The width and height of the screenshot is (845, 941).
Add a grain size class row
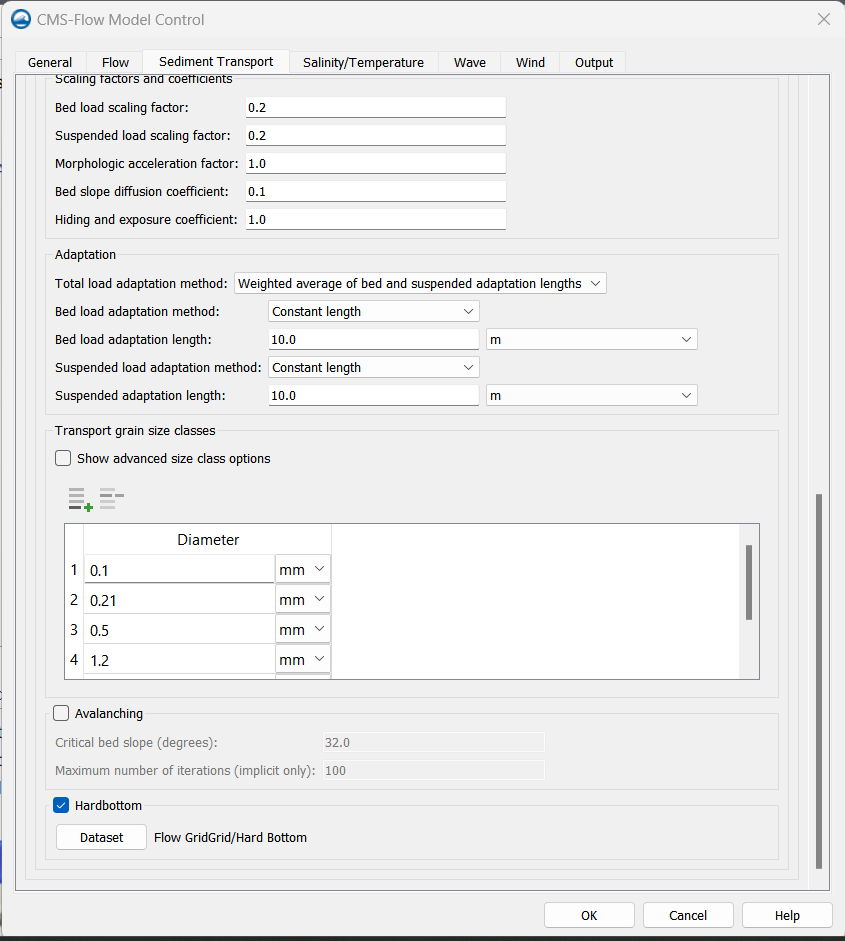pyautogui.click(x=80, y=499)
